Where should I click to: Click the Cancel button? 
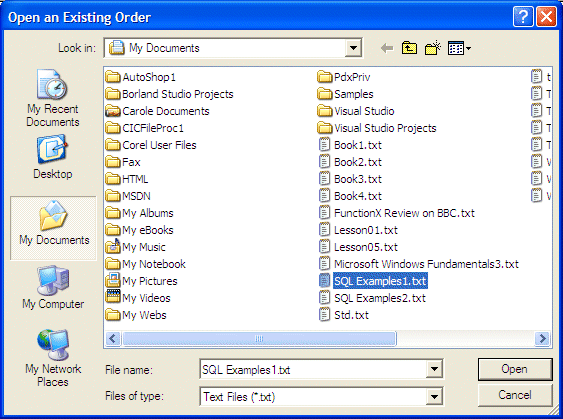click(x=515, y=395)
